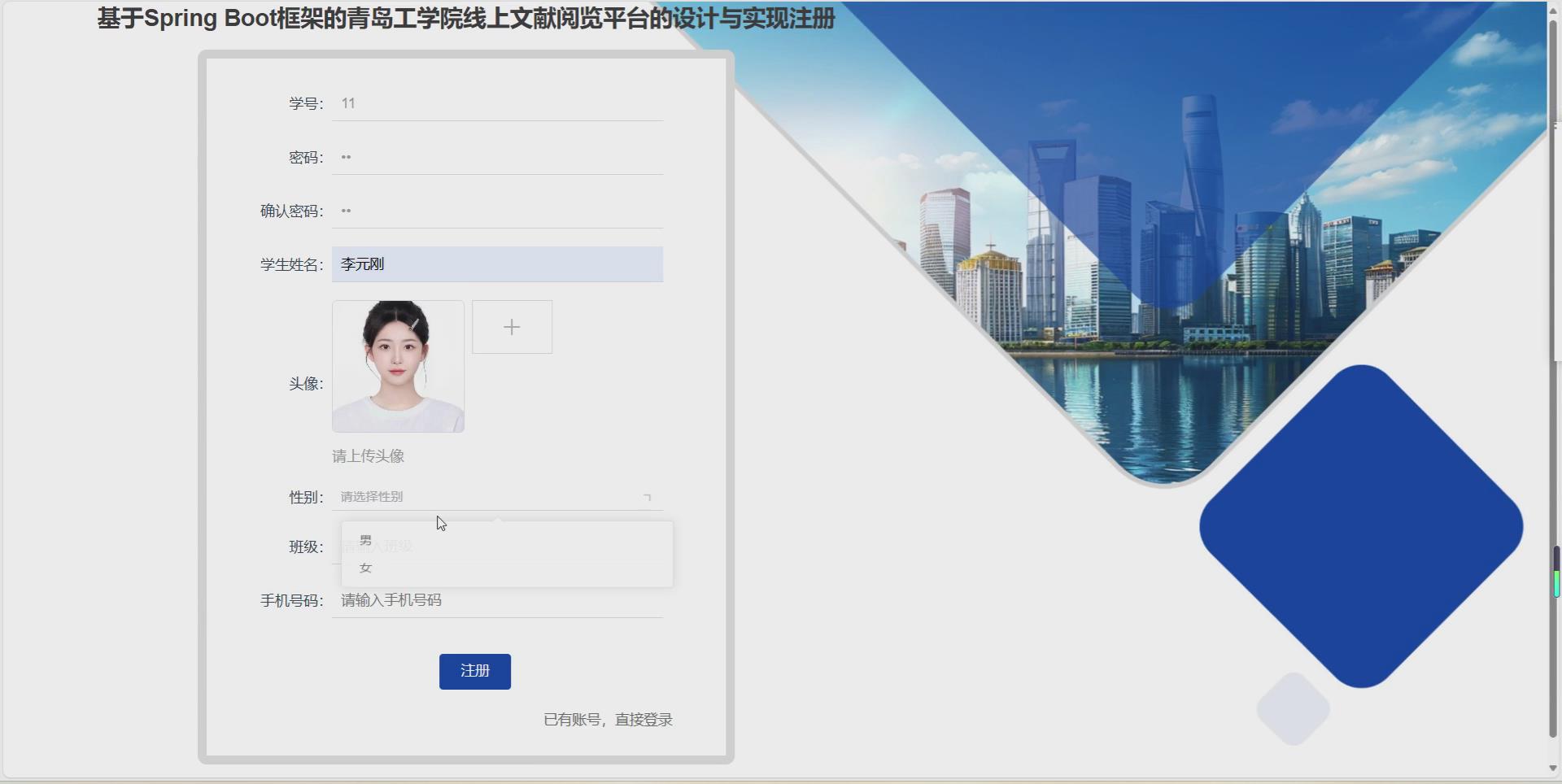Click the dropdown arrow on the gender field
Image resolution: width=1562 pixels, height=784 pixels.
pyautogui.click(x=648, y=496)
